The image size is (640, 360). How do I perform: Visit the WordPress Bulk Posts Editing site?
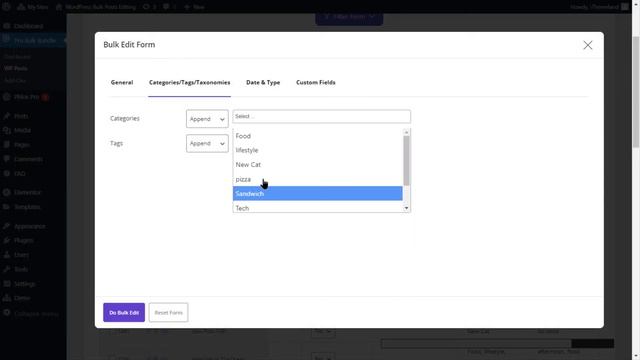click(96, 7)
